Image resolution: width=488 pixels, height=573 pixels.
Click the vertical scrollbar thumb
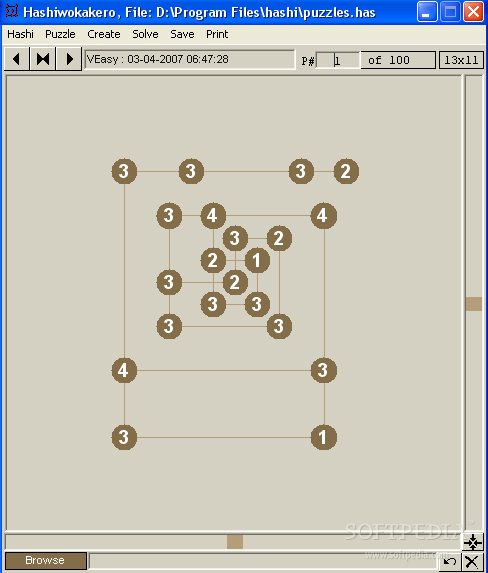[474, 304]
